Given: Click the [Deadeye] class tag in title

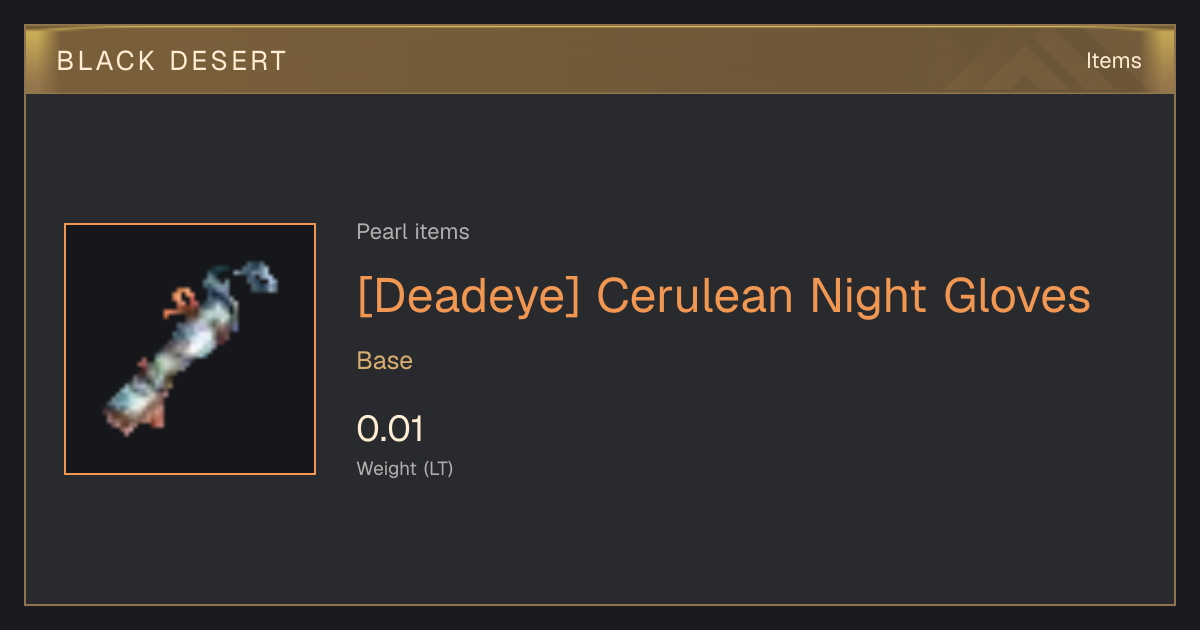Looking at the screenshot, I should tap(469, 296).
